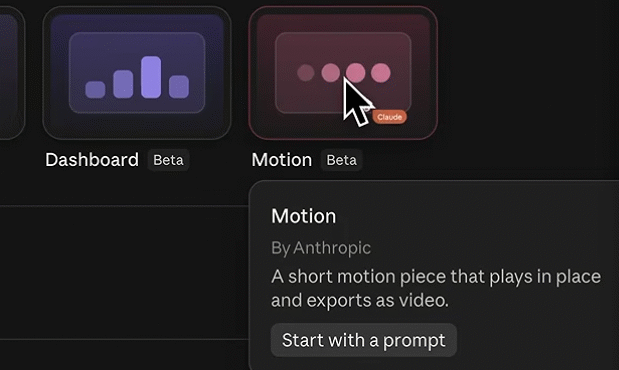Click the orange Claude badge
619x370 pixels.
pyautogui.click(x=389, y=117)
